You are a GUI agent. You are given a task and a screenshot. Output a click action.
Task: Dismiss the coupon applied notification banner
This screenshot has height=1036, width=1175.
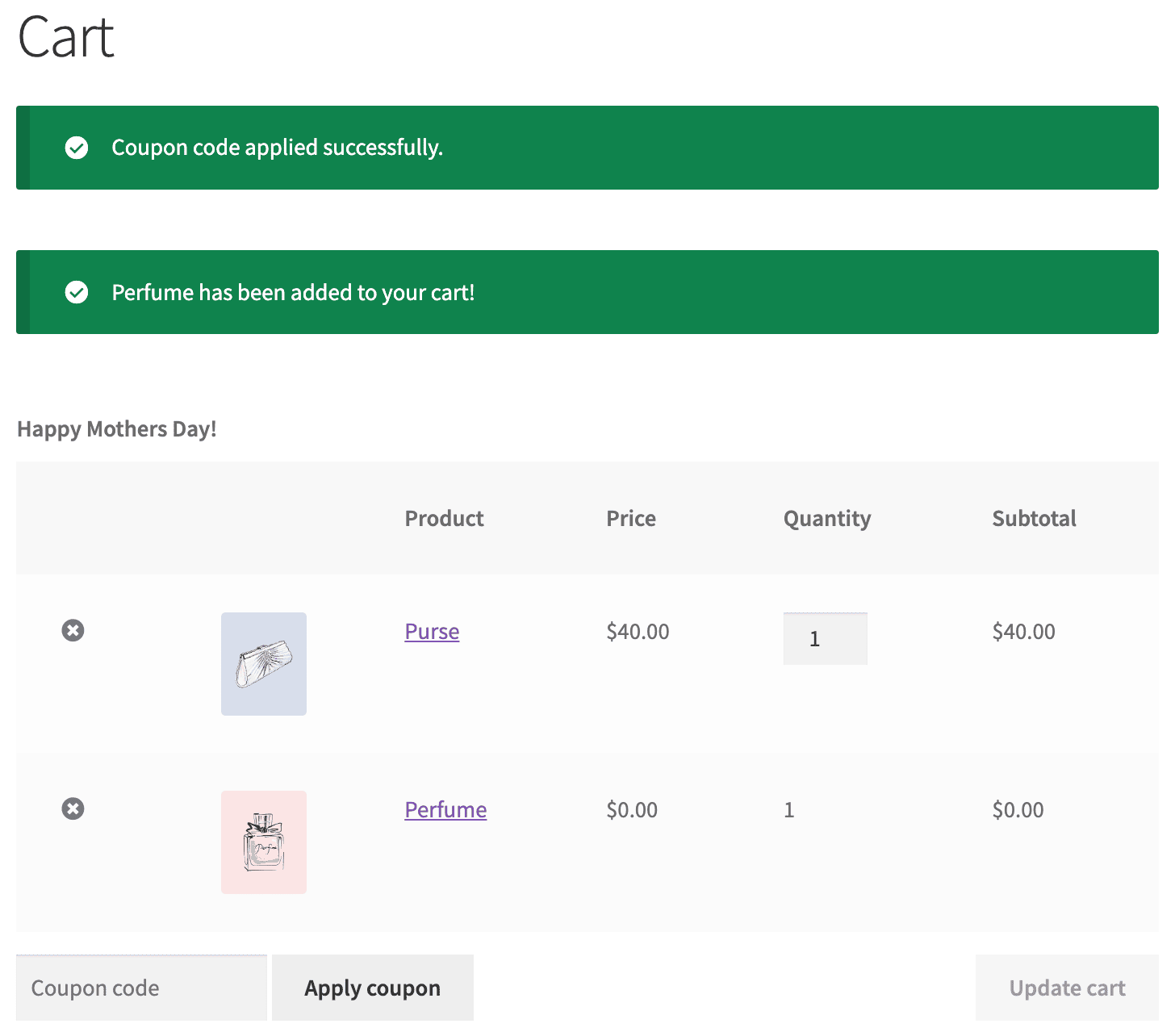[x=587, y=148]
